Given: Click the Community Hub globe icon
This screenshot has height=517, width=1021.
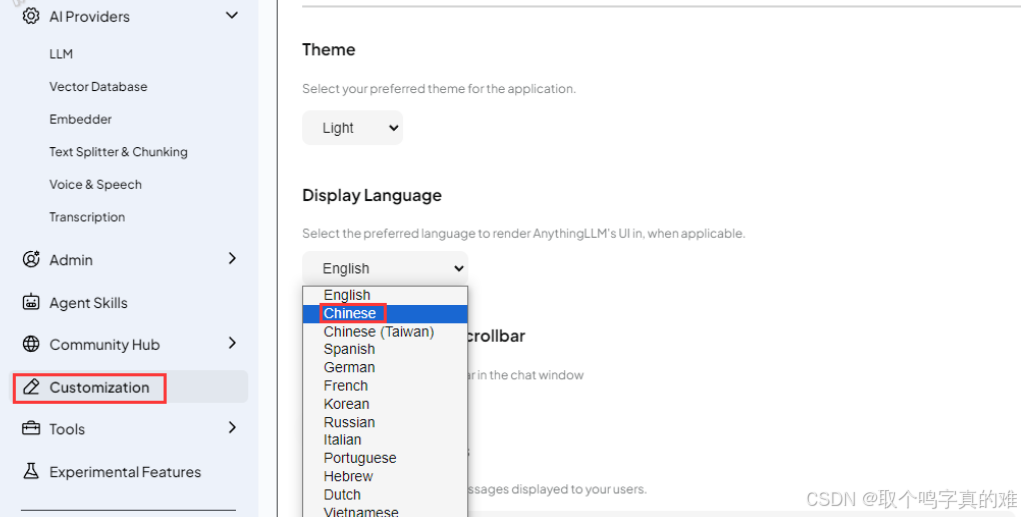Looking at the screenshot, I should [31, 344].
